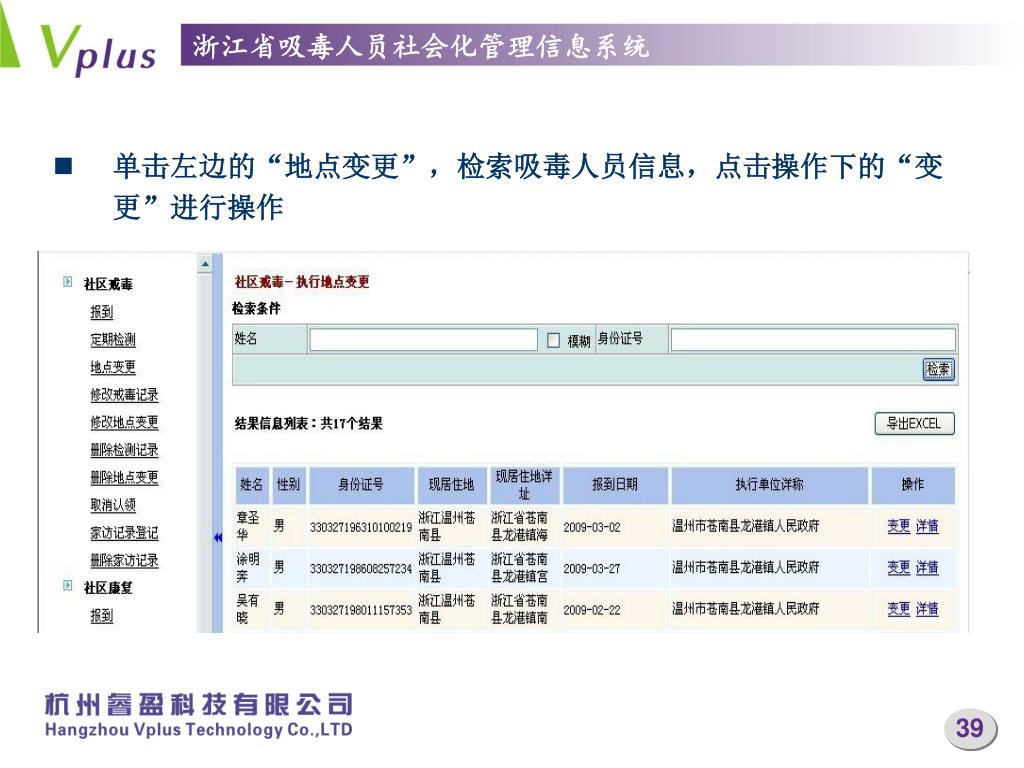Select the 社区康复 tree heading
The image size is (1024, 768).
click(108, 588)
